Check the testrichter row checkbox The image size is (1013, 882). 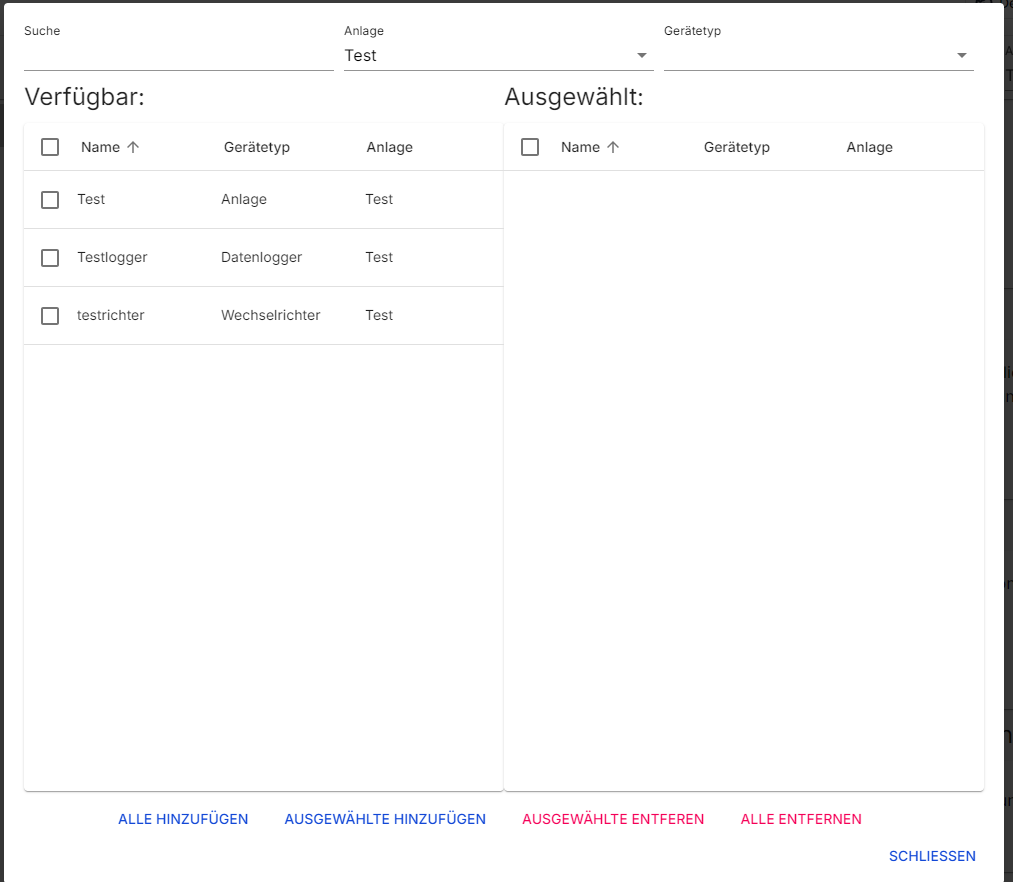[x=50, y=316]
